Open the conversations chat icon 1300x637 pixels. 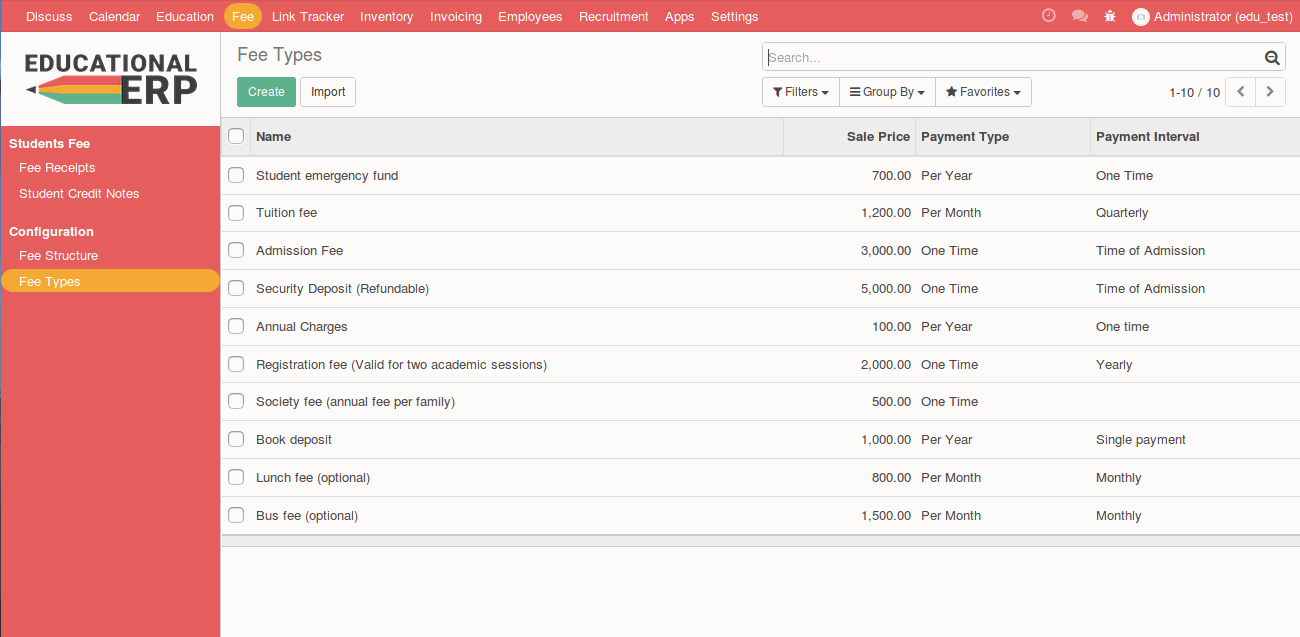[x=1079, y=16]
